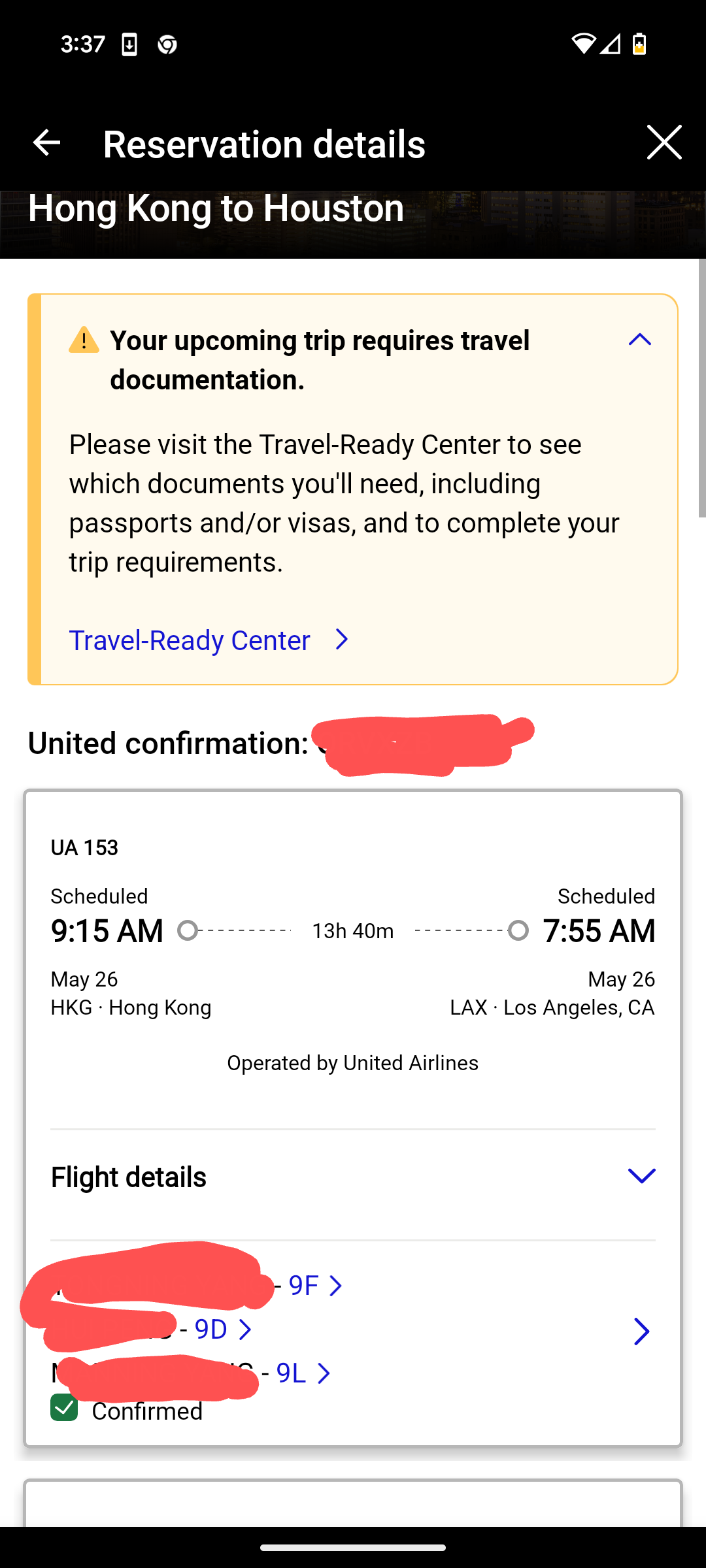Expand the Flight details section

641,1176
